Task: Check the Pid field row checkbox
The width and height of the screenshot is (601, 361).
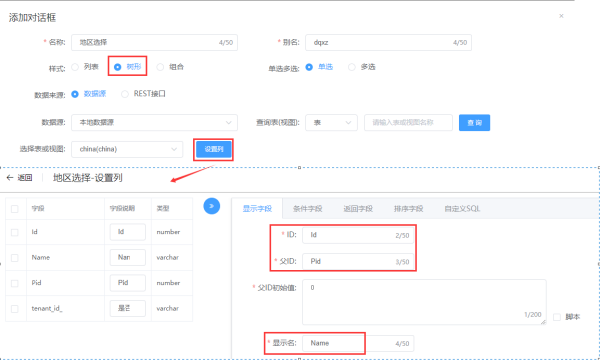Action: click(x=15, y=283)
